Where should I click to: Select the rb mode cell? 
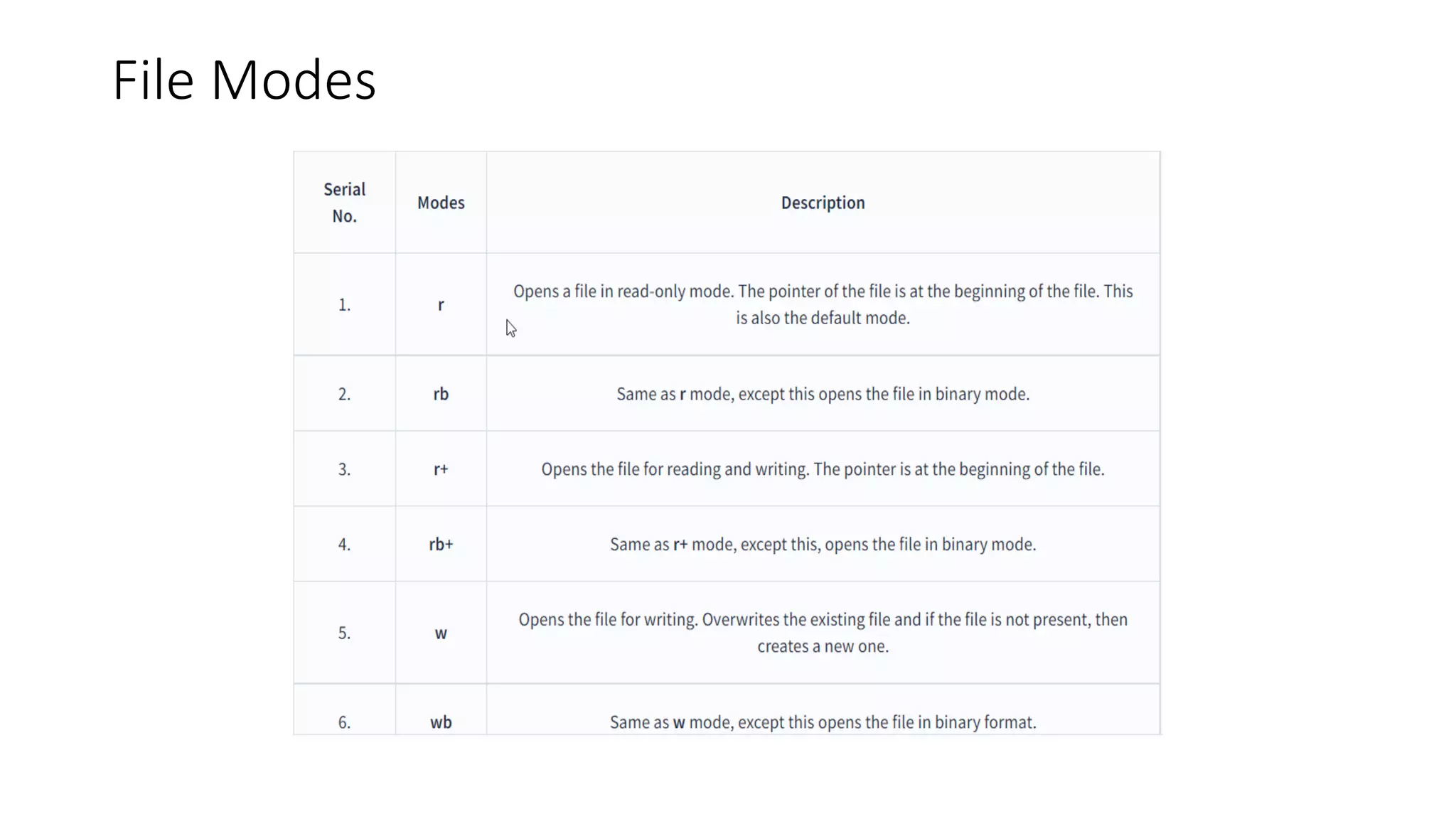click(441, 394)
